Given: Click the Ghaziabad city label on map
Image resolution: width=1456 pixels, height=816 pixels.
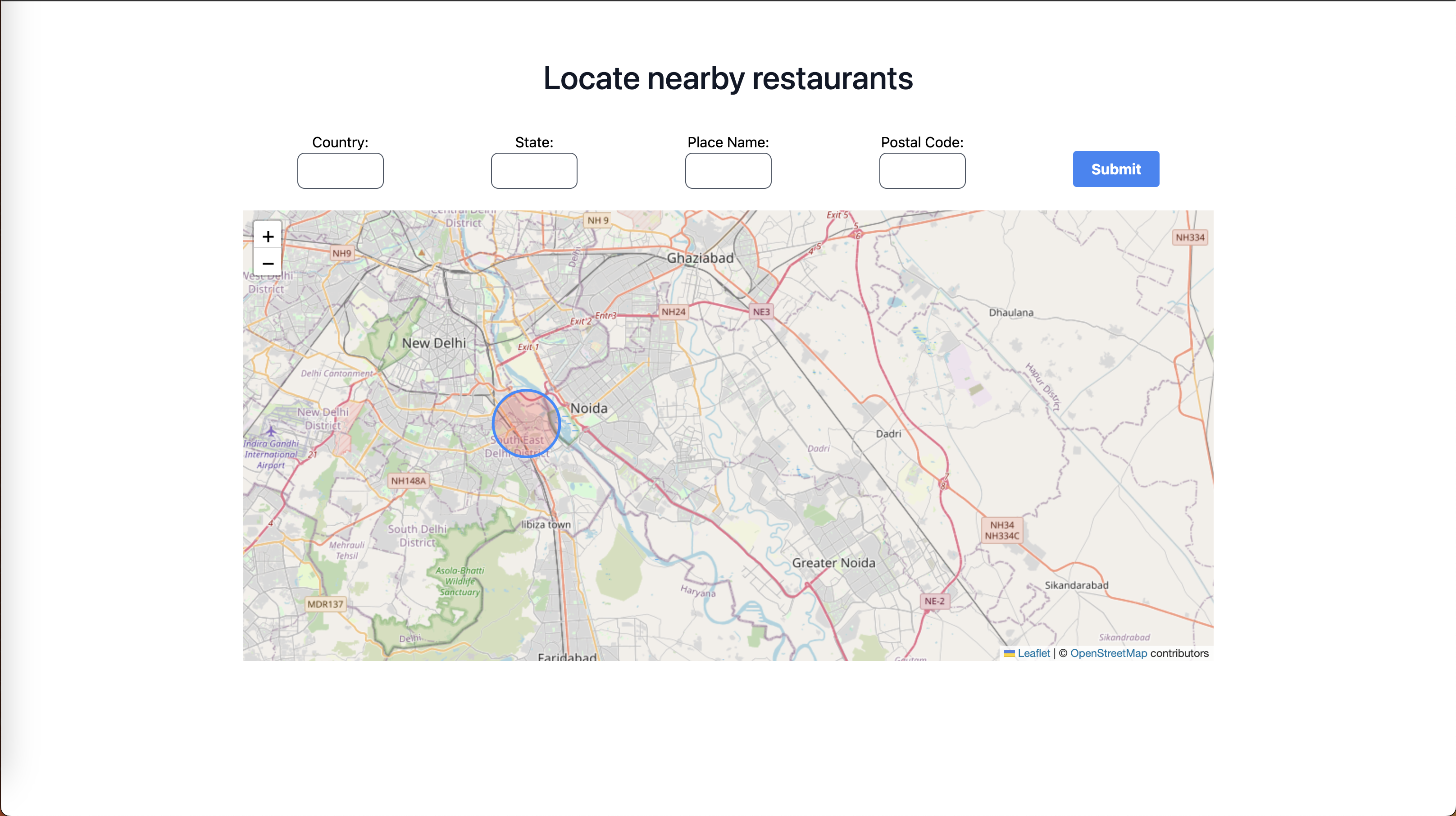Looking at the screenshot, I should 700,259.
